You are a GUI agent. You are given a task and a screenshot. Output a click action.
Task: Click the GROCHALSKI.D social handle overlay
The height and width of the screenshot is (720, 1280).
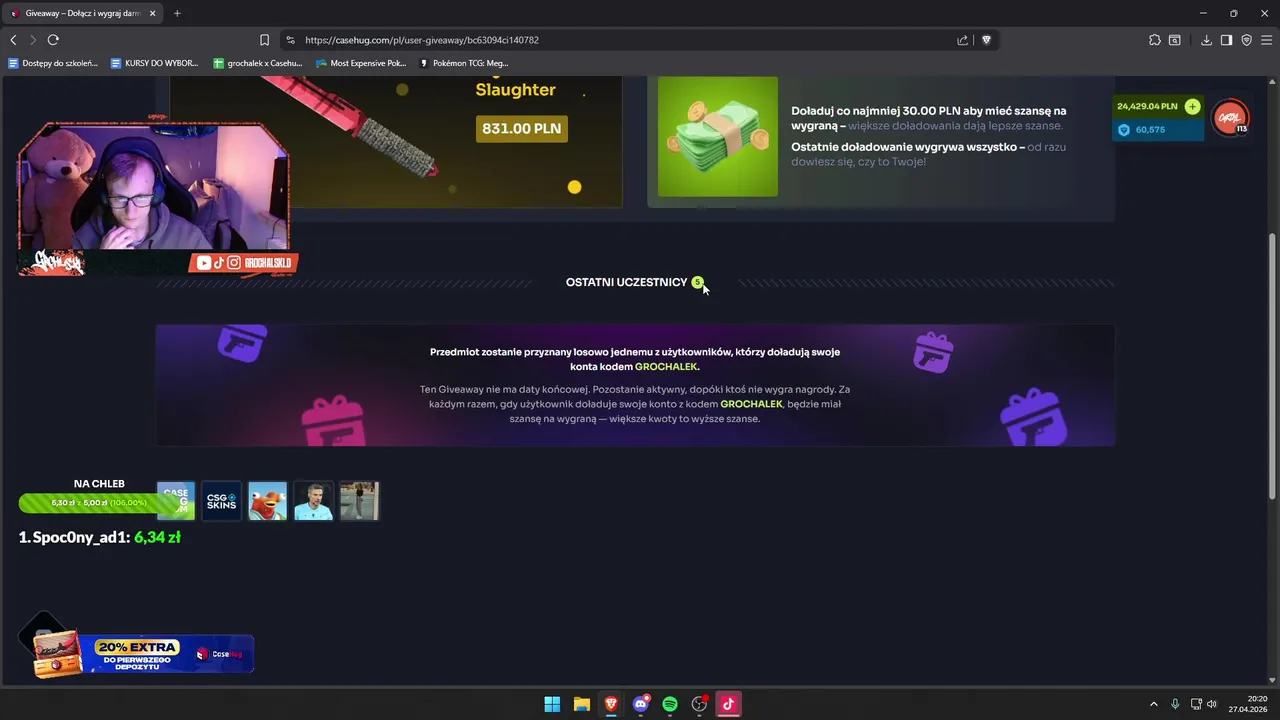point(243,263)
